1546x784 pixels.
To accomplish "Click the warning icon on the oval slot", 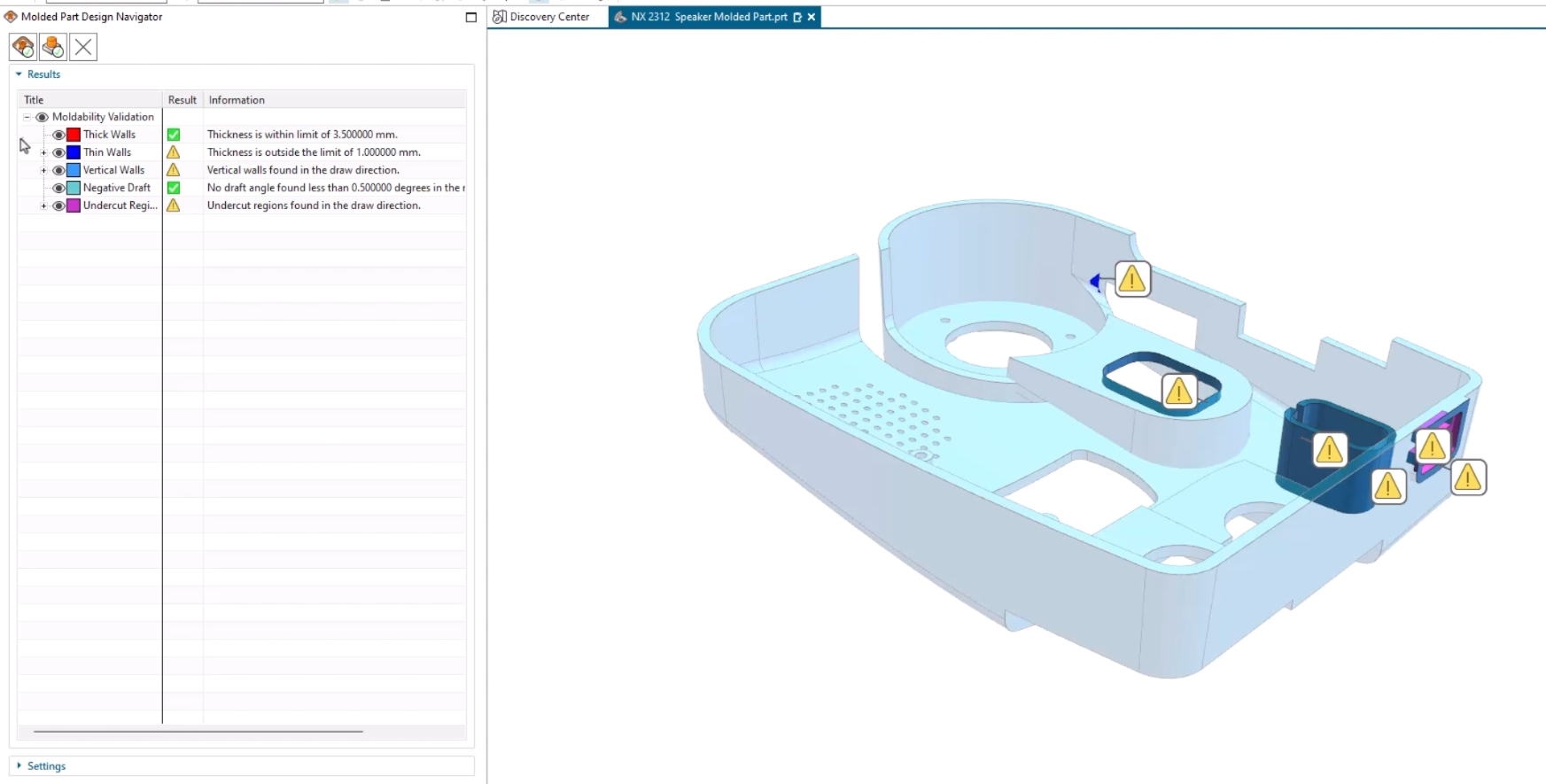I will [x=1178, y=391].
